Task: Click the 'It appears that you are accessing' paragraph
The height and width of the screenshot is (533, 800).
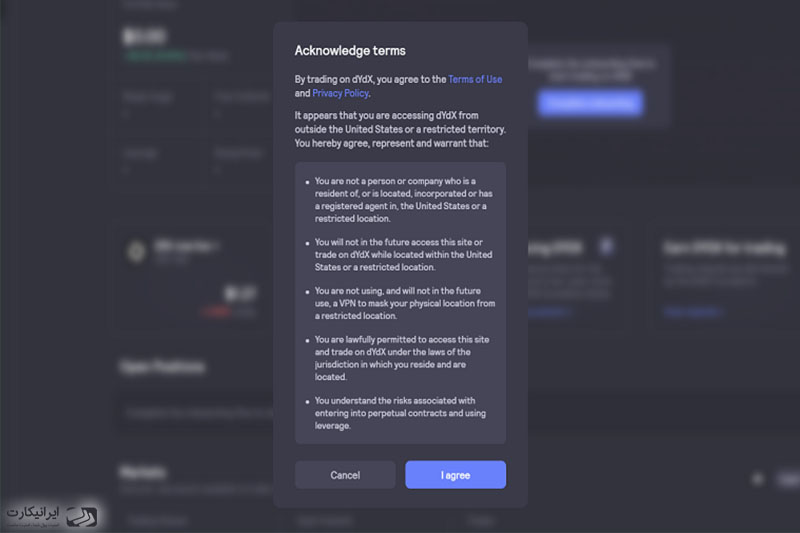Action: [400, 129]
